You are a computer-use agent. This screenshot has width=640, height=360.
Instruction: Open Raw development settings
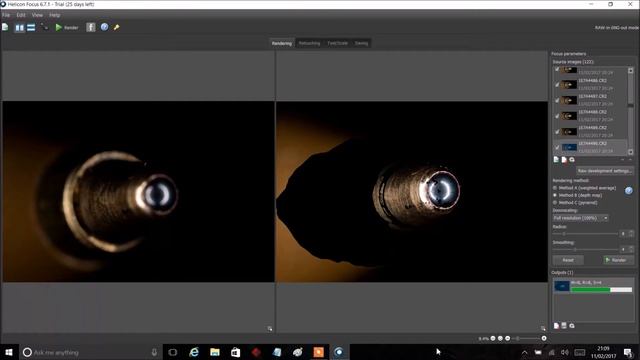tap(604, 171)
